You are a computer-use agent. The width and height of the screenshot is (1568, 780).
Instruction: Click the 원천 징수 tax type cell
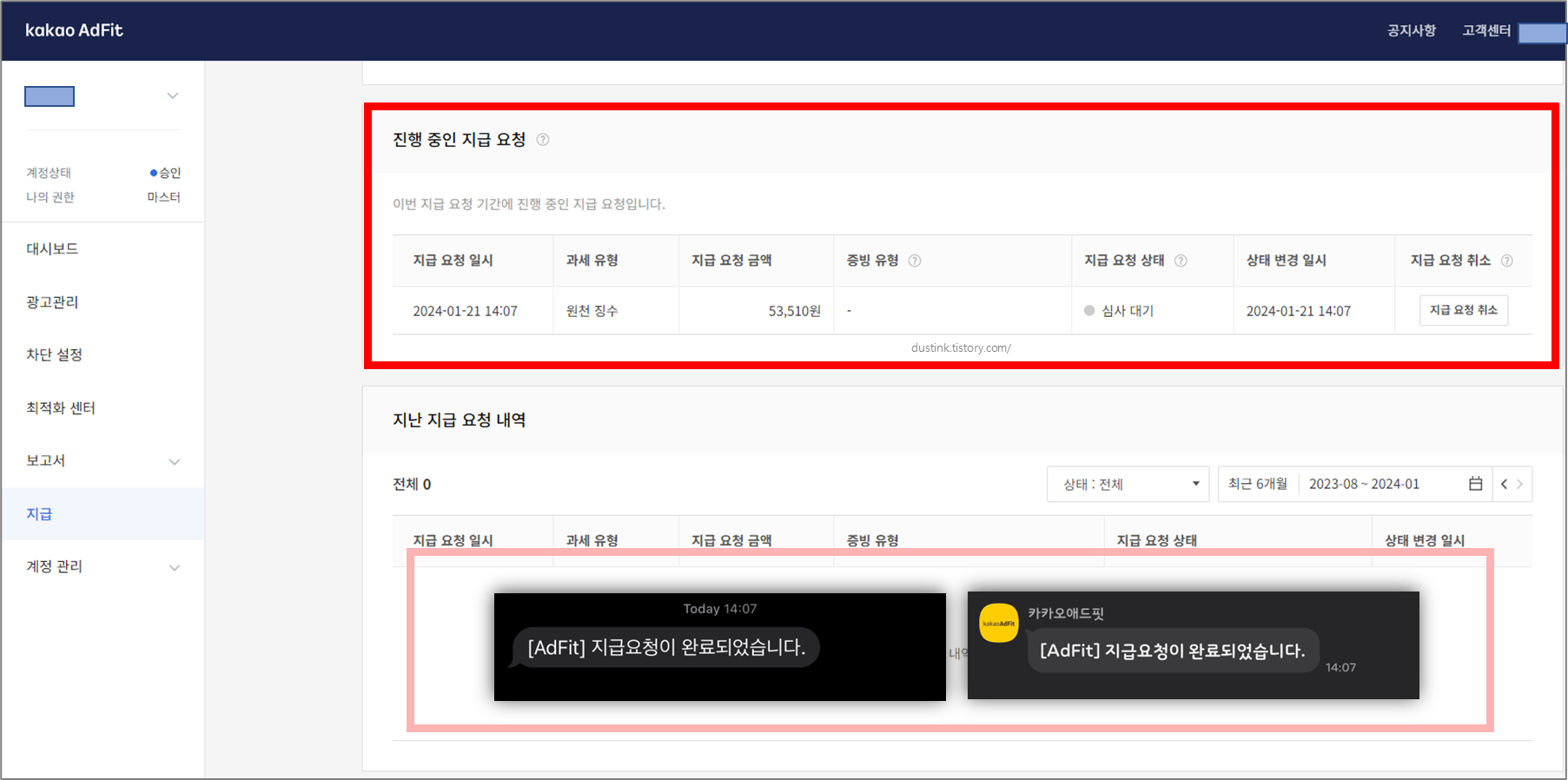[592, 311]
